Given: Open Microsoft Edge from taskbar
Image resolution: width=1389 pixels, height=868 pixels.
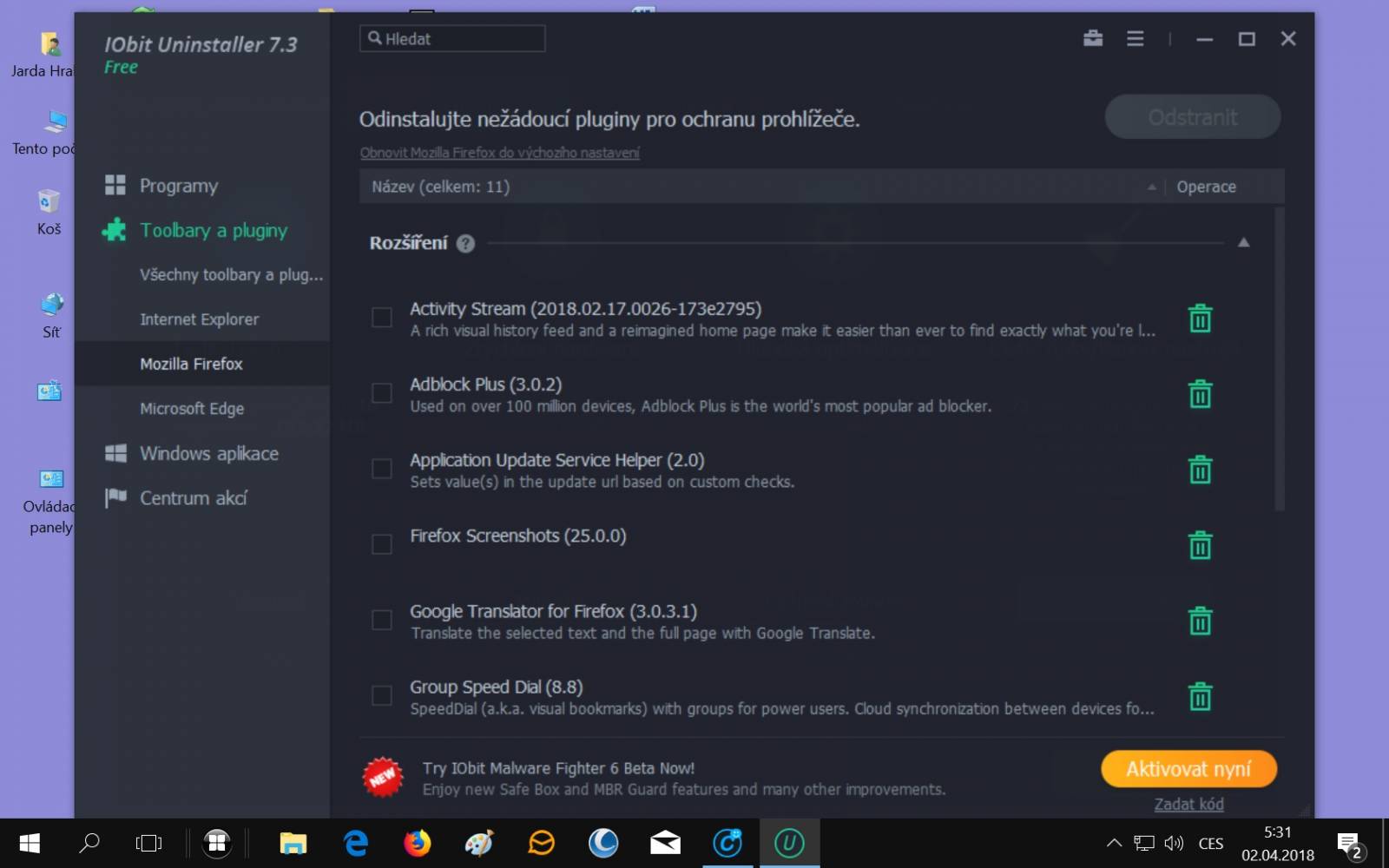Looking at the screenshot, I should coord(356,843).
